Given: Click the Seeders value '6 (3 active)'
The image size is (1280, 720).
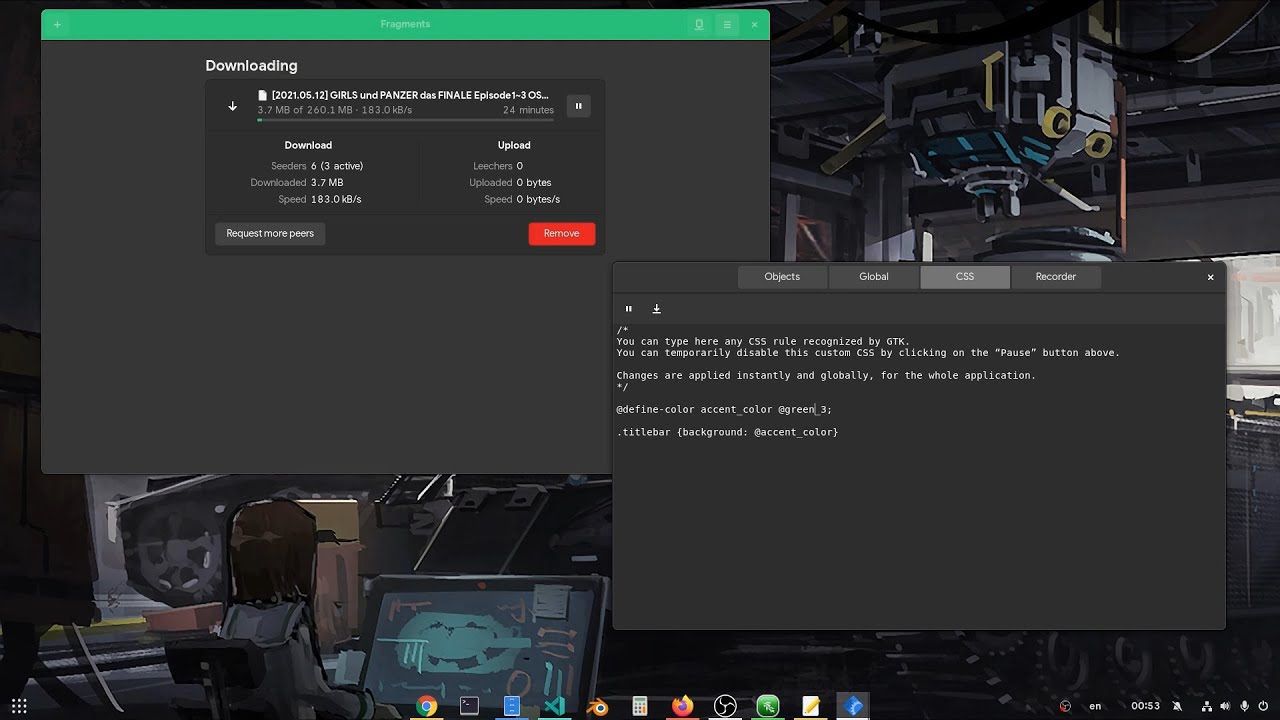Looking at the screenshot, I should point(337,166).
